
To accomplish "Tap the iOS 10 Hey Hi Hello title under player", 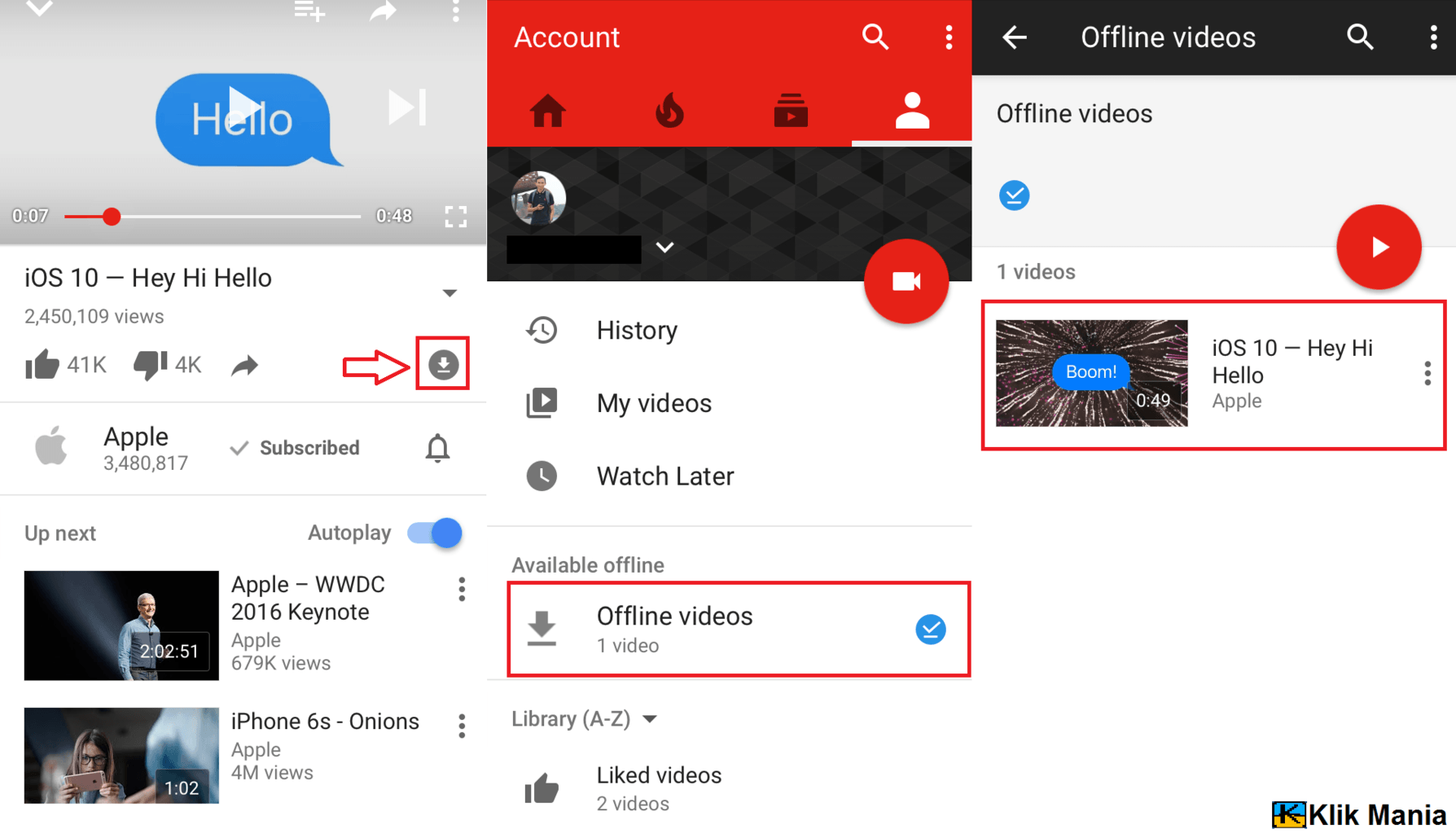I will tap(148, 278).
